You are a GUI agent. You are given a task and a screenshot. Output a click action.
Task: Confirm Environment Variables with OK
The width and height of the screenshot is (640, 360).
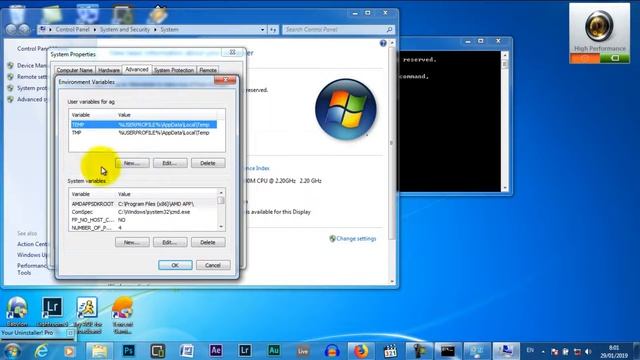click(x=175, y=265)
